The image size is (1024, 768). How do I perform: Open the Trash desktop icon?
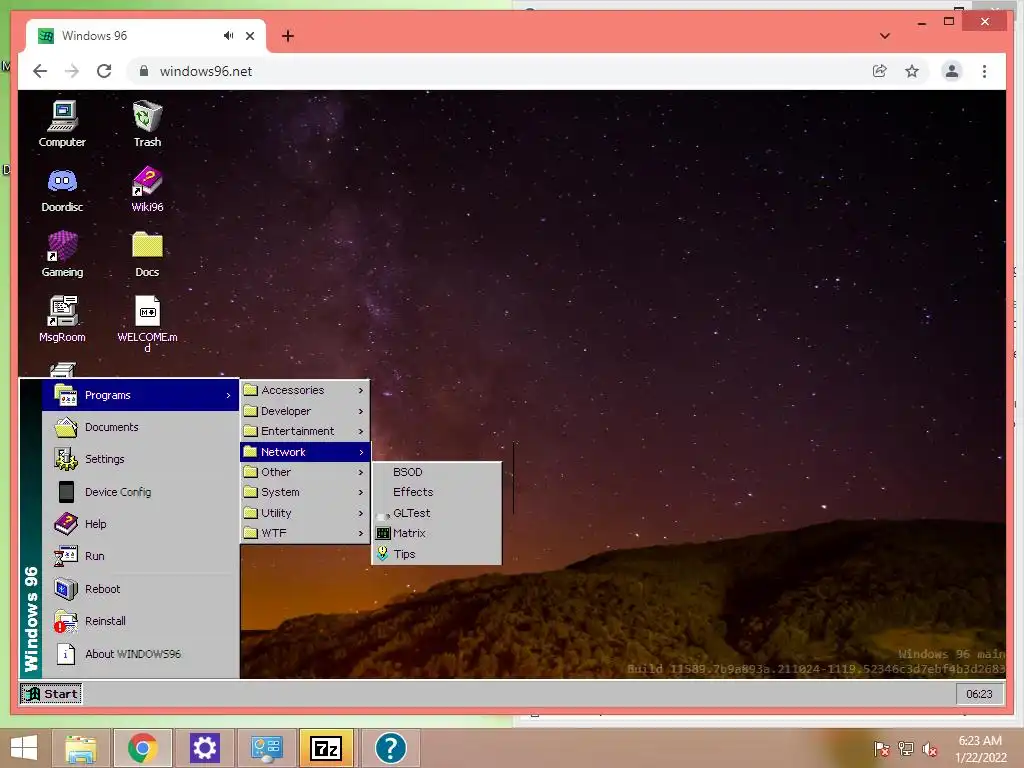point(147,123)
